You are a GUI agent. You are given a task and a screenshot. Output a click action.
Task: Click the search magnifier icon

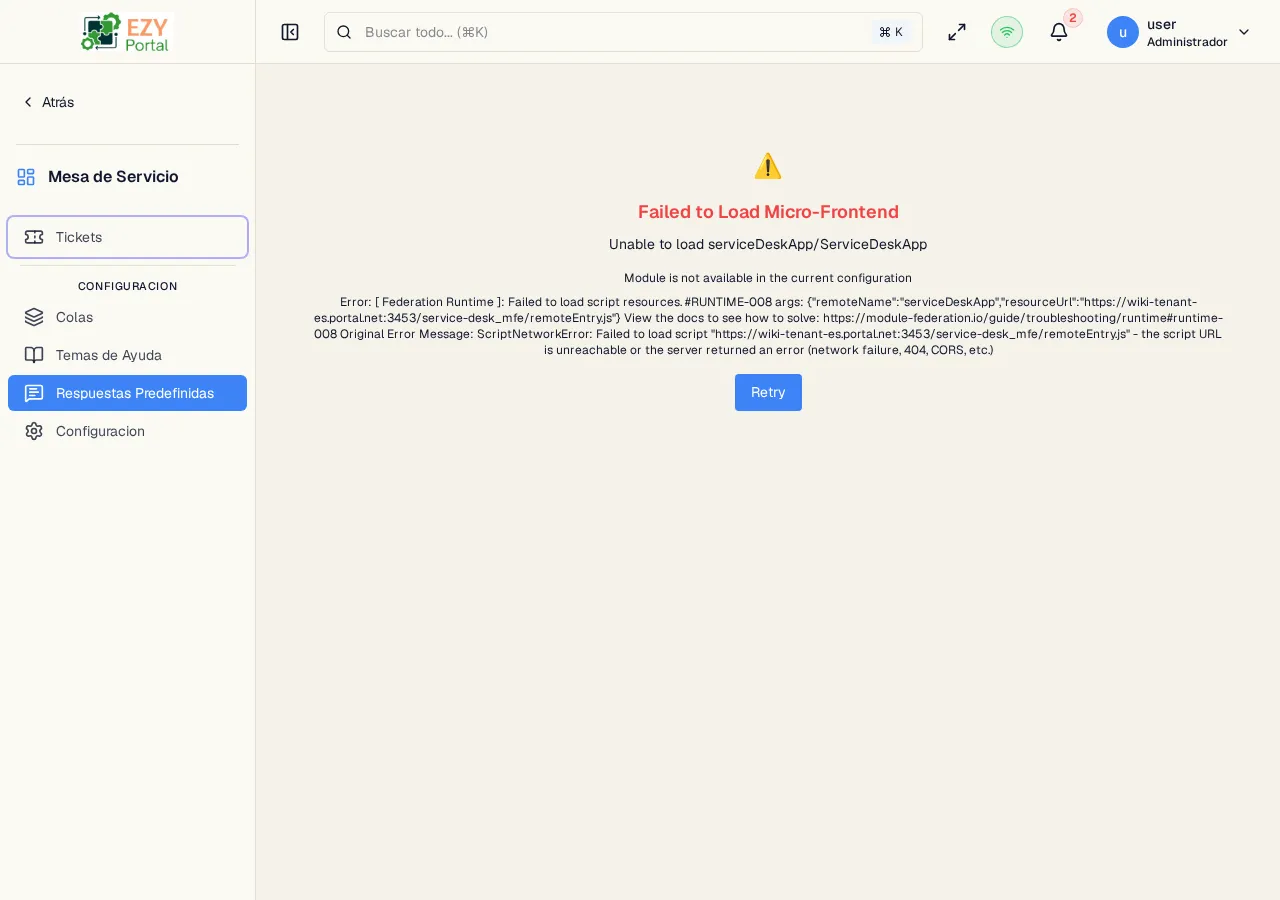[344, 32]
